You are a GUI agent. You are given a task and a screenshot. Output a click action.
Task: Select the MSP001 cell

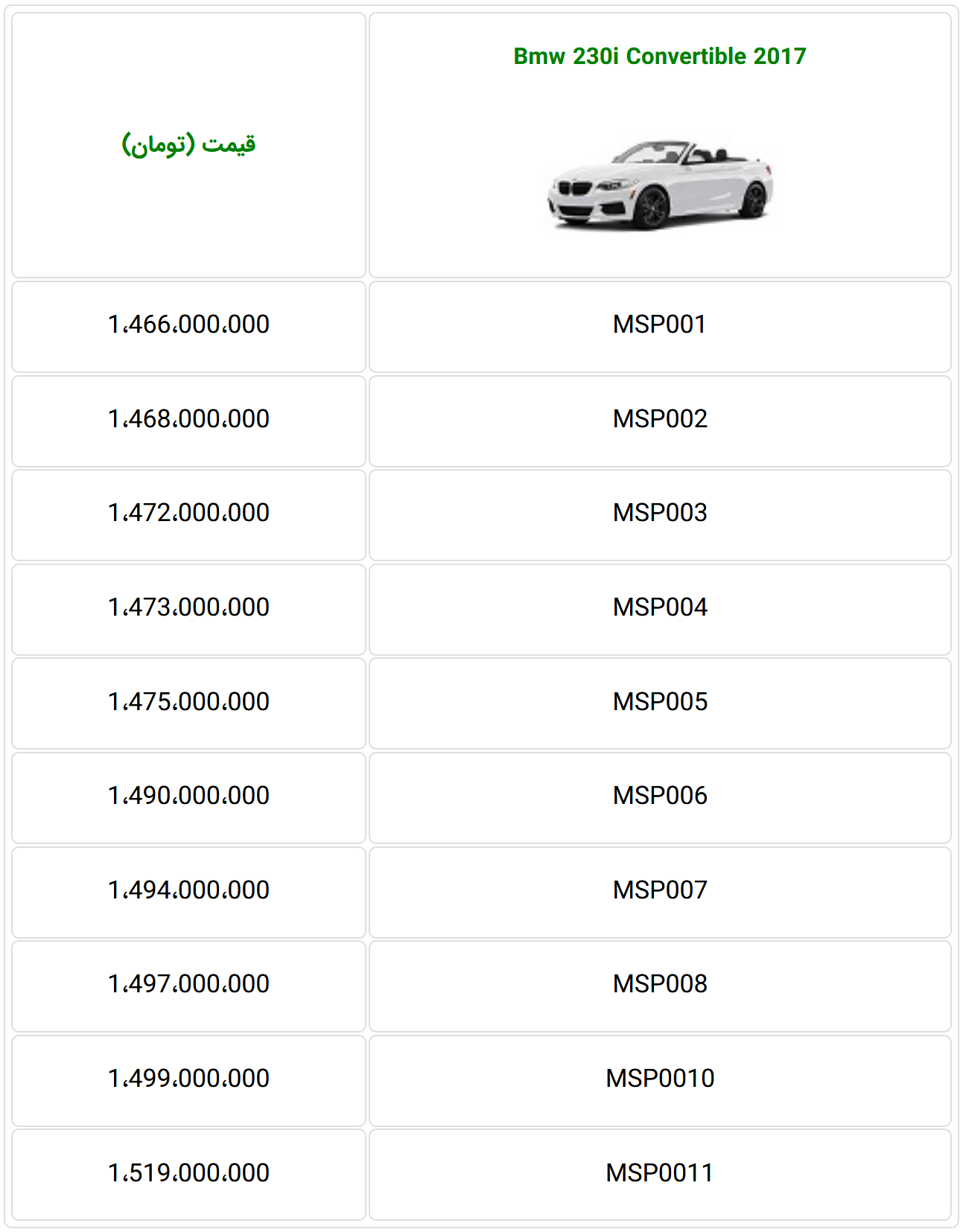point(660,325)
